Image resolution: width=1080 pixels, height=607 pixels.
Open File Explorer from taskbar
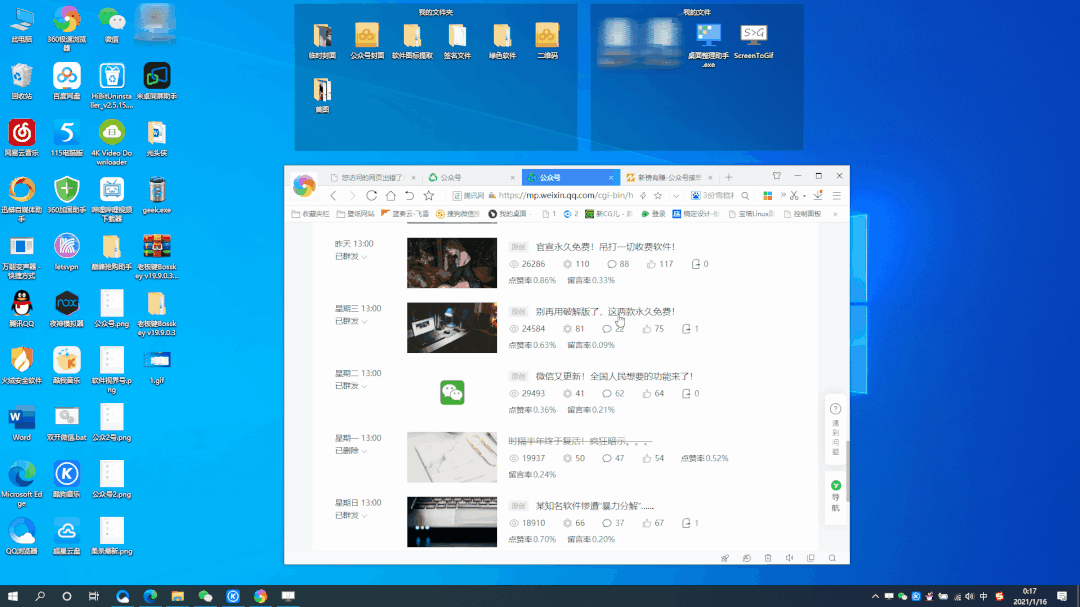(178, 596)
